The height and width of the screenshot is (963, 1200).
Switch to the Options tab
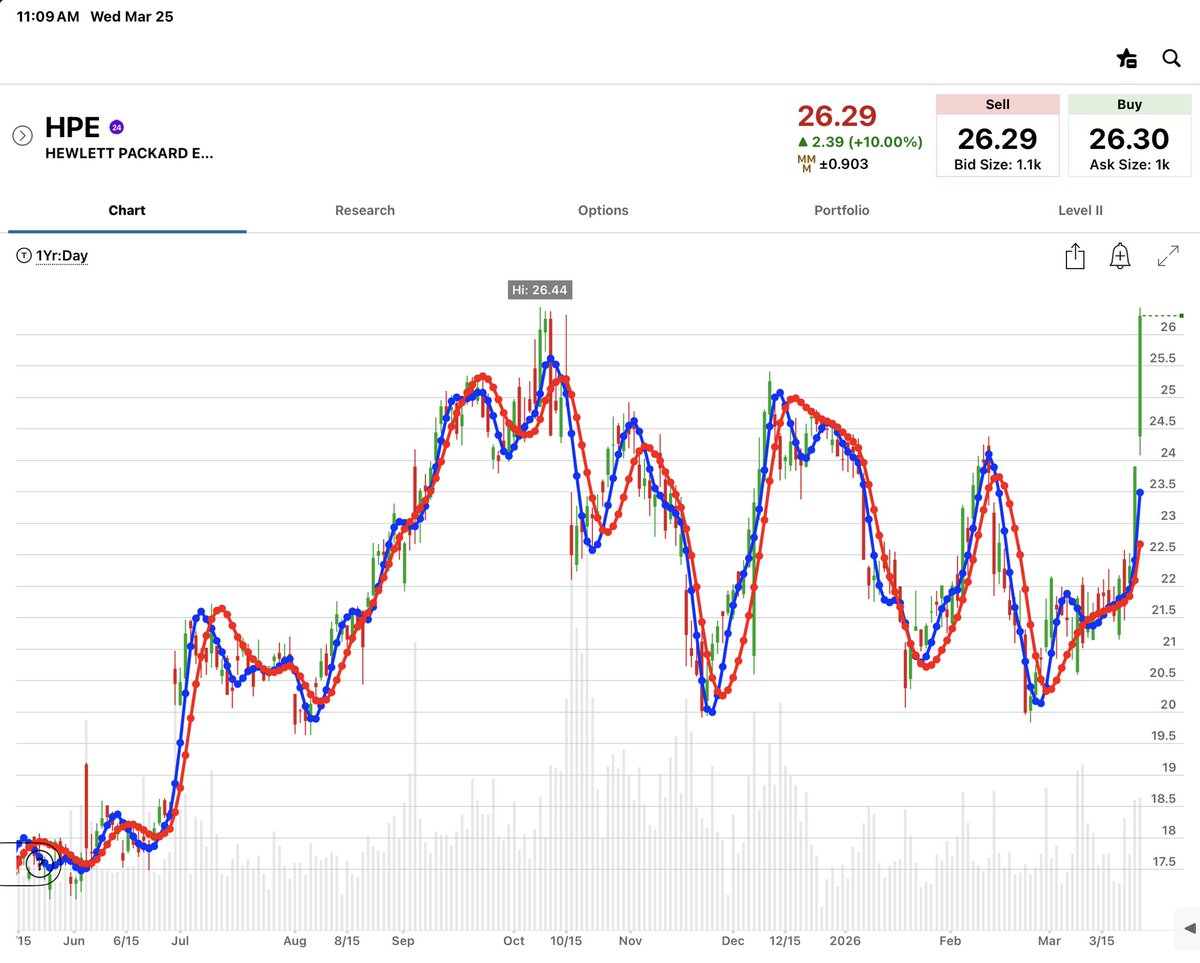point(603,210)
